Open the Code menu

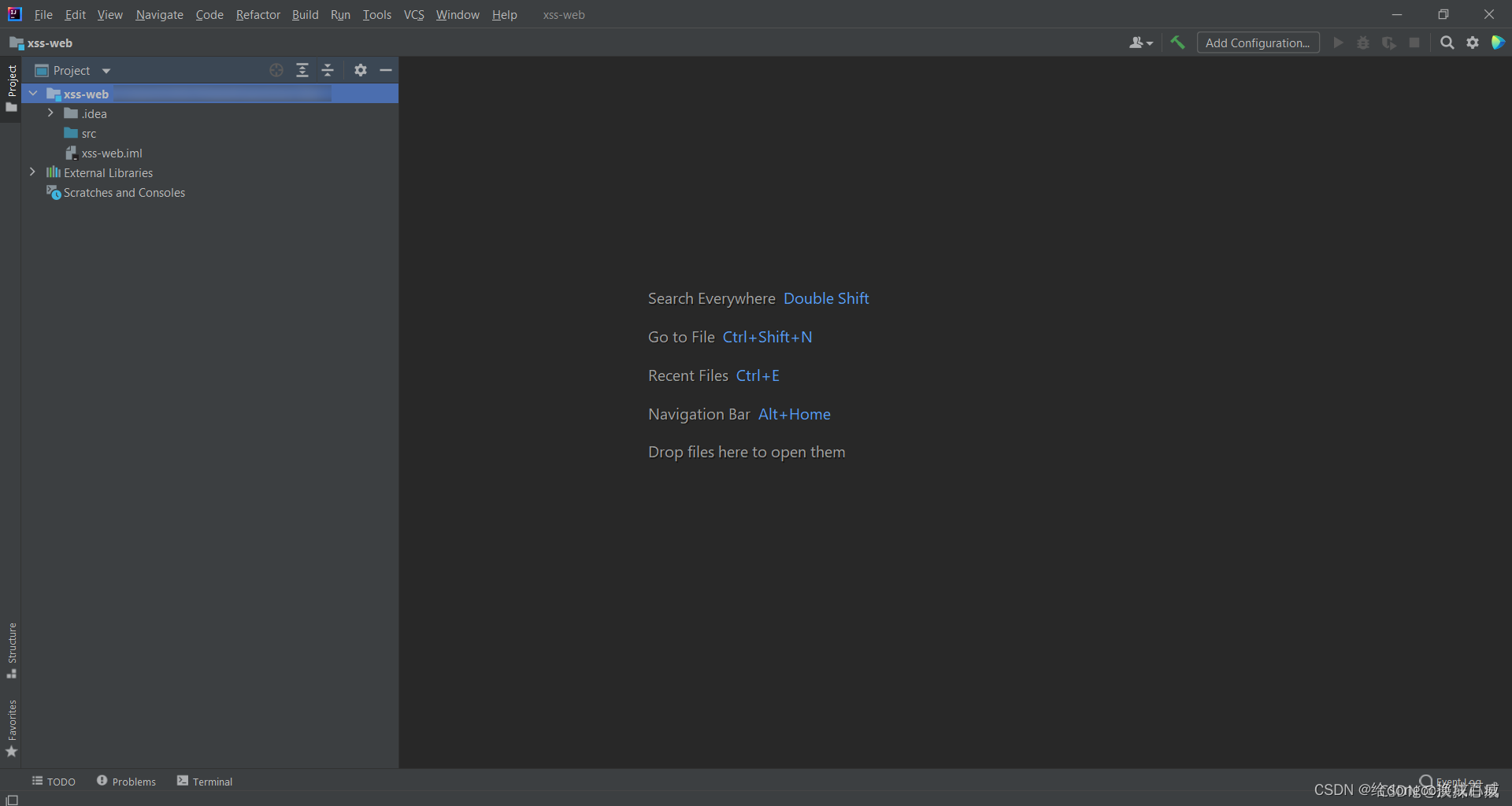[209, 15]
